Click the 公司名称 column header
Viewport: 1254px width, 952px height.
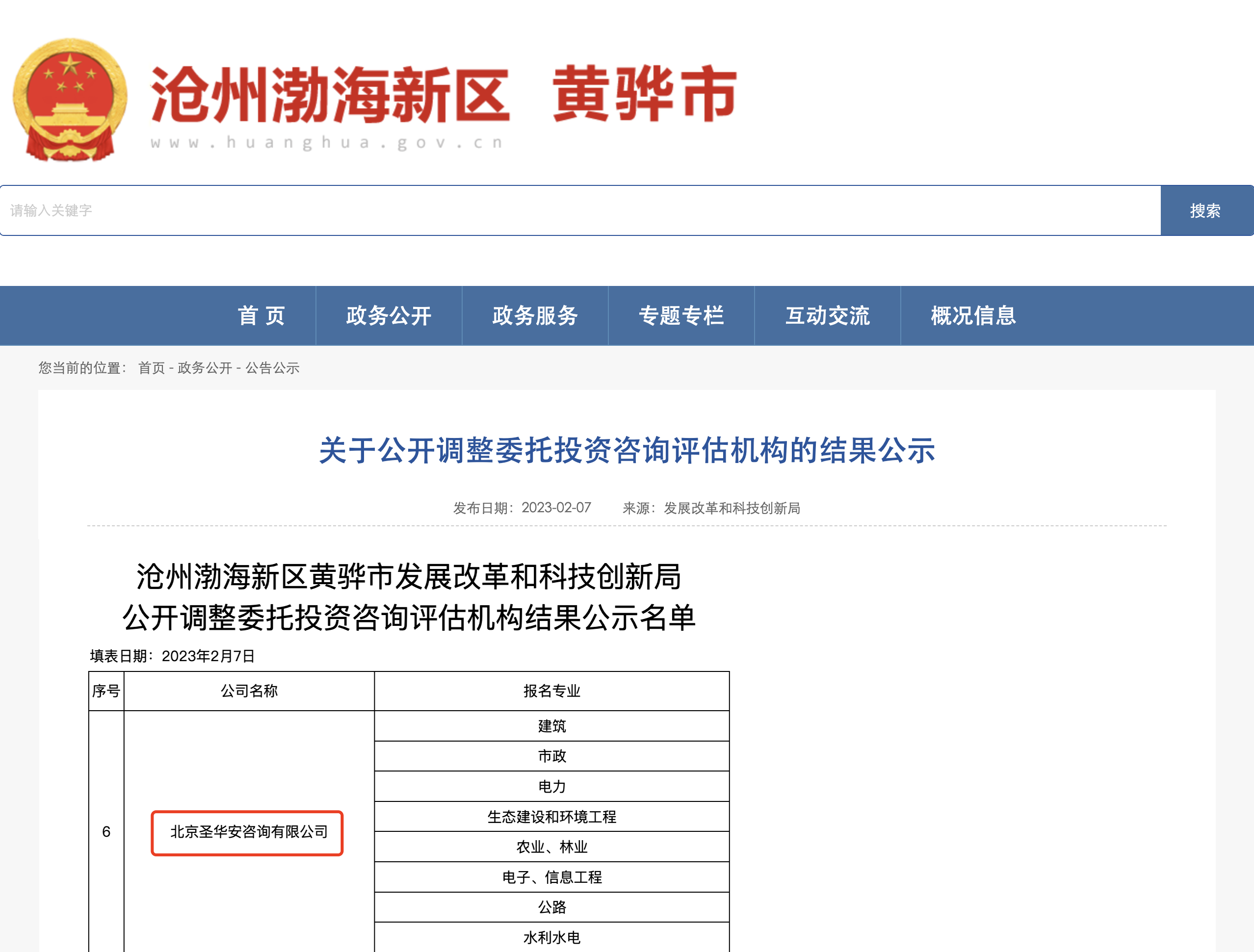pos(249,691)
